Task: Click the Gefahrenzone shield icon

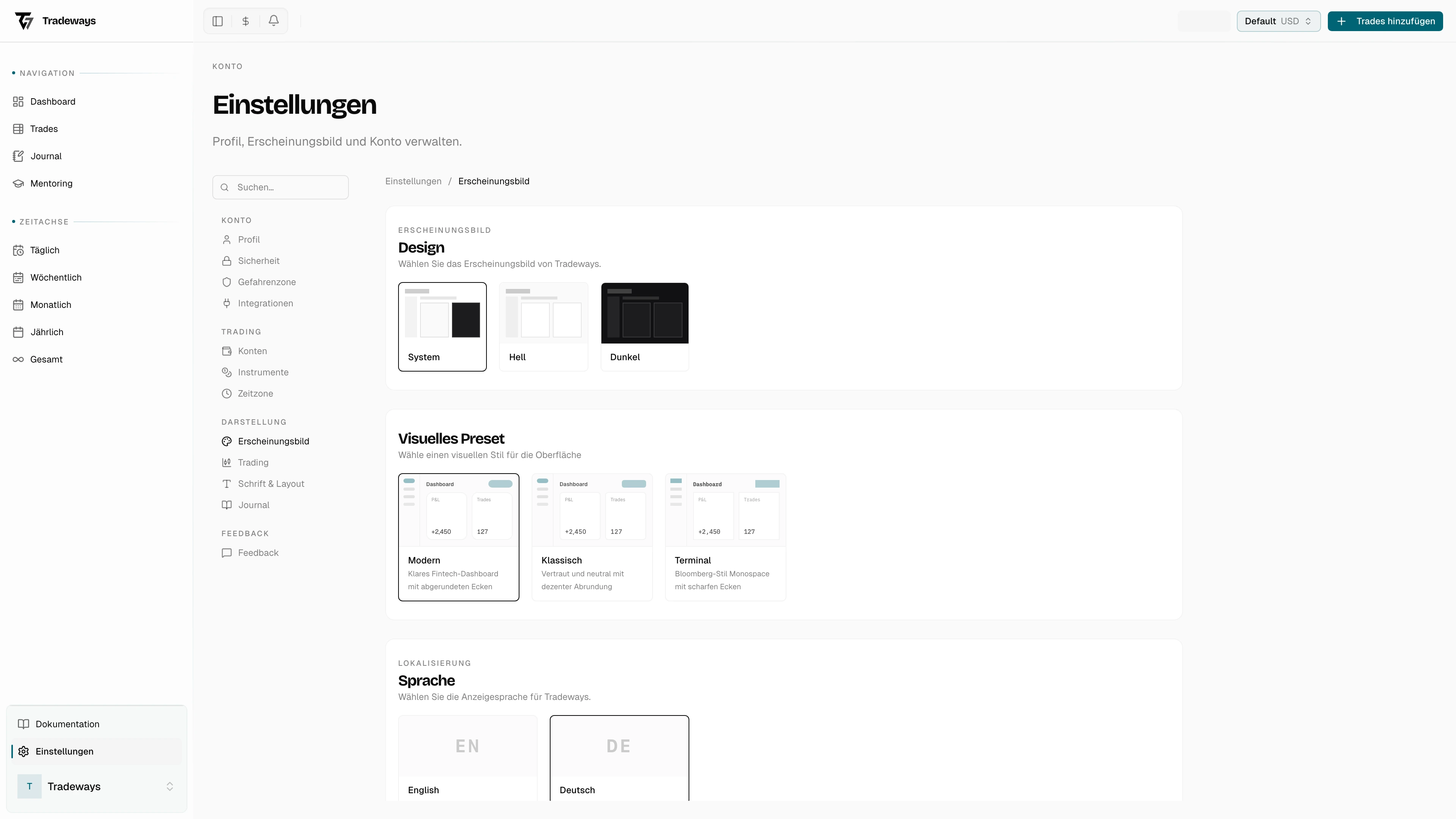Action: [x=227, y=282]
